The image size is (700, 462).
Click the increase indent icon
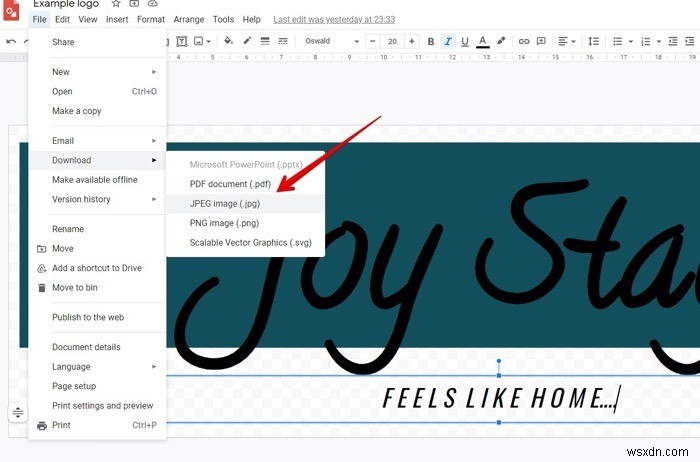(690, 42)
